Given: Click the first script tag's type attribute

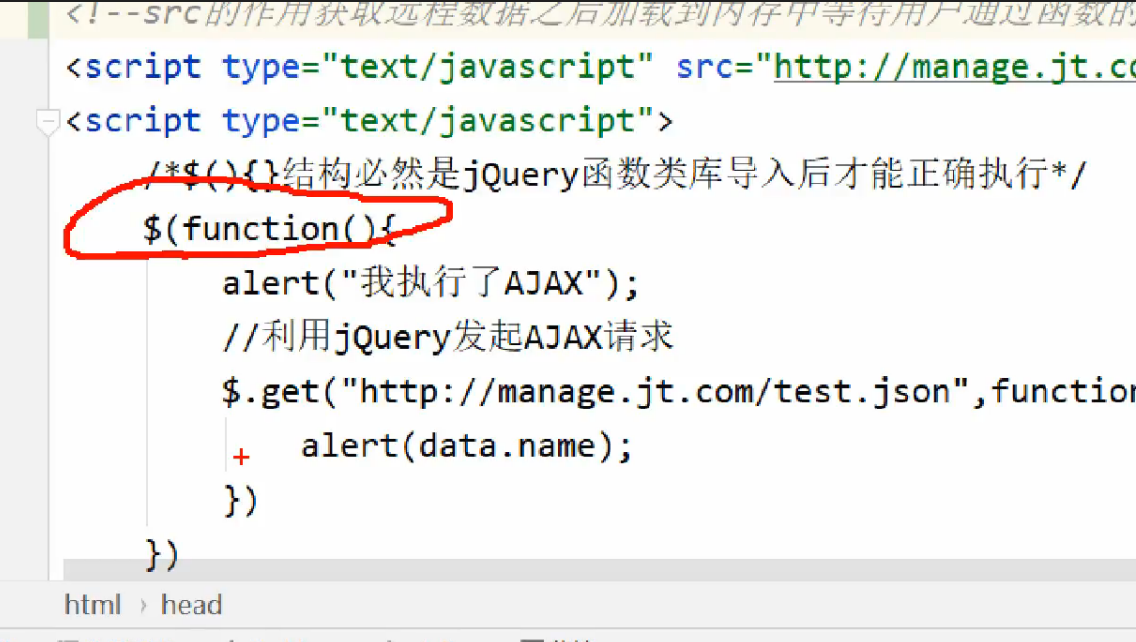Looking at the screenshot, I should (437, 67).
